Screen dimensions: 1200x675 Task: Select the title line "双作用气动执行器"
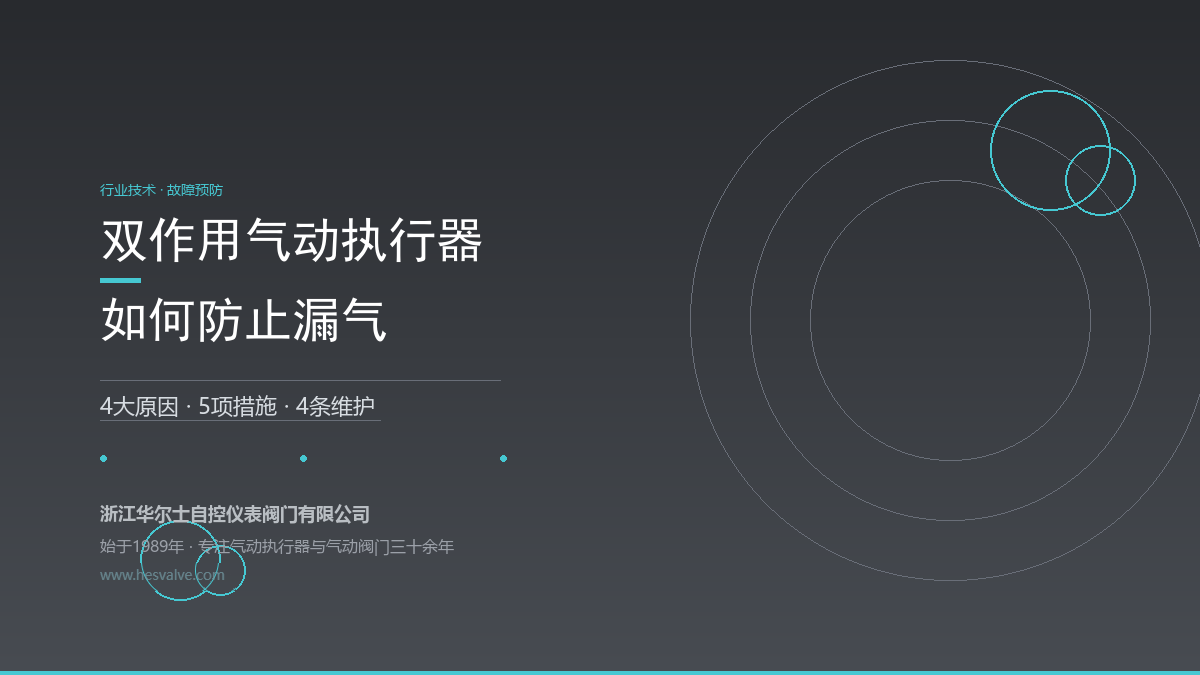(x=292, y=241)
